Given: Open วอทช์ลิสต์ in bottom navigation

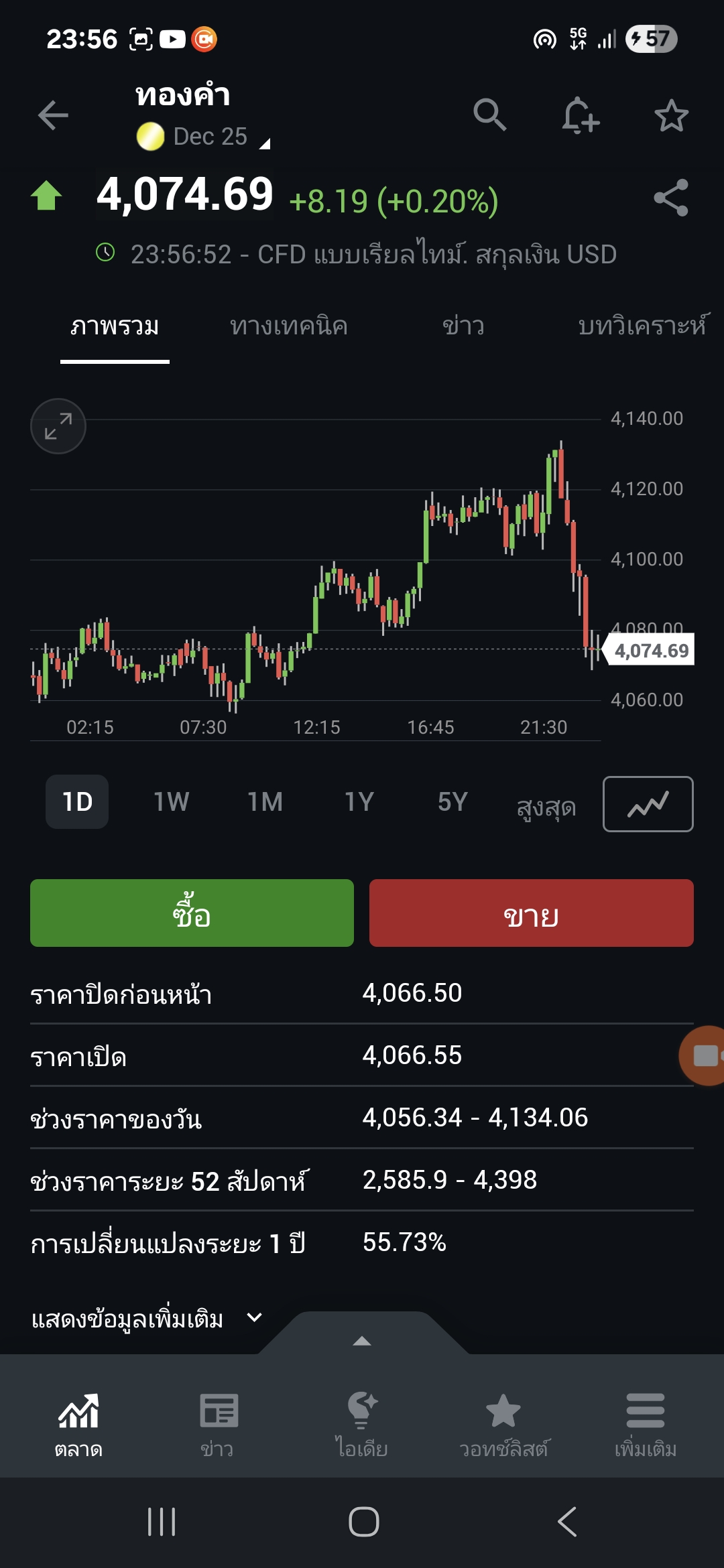Looking at the screenshot, I should [x=503, y=1425].
